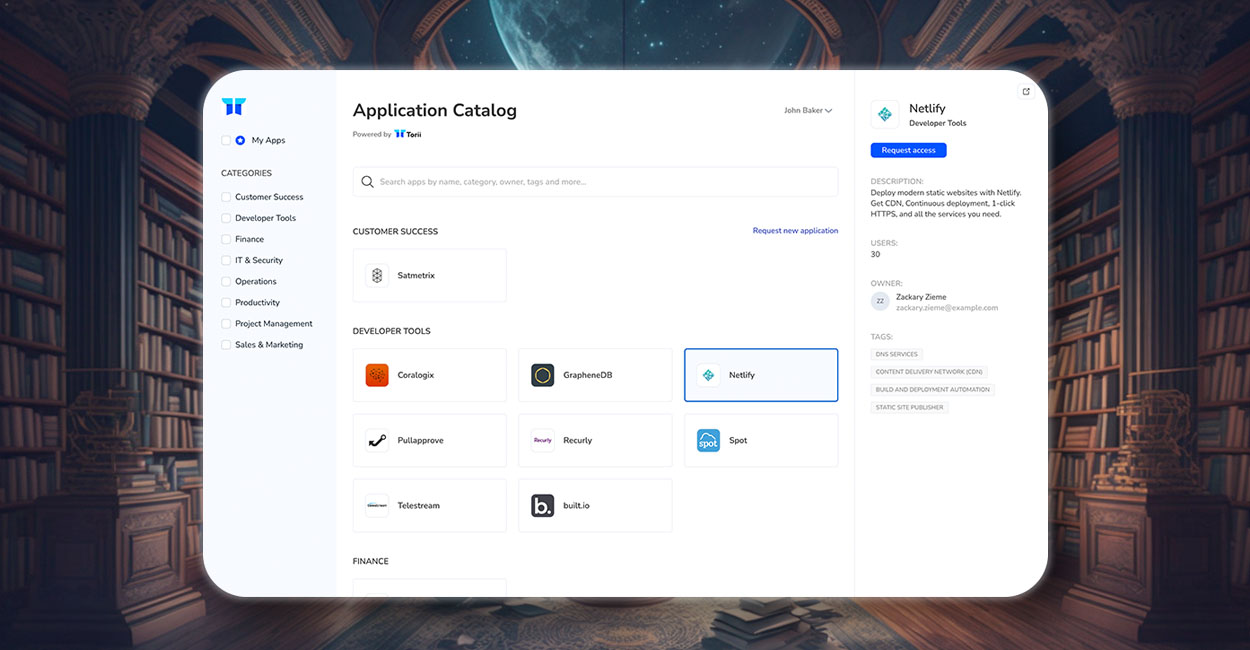Open the built.io app card
1250x650 pixels.
pos(595,505)
